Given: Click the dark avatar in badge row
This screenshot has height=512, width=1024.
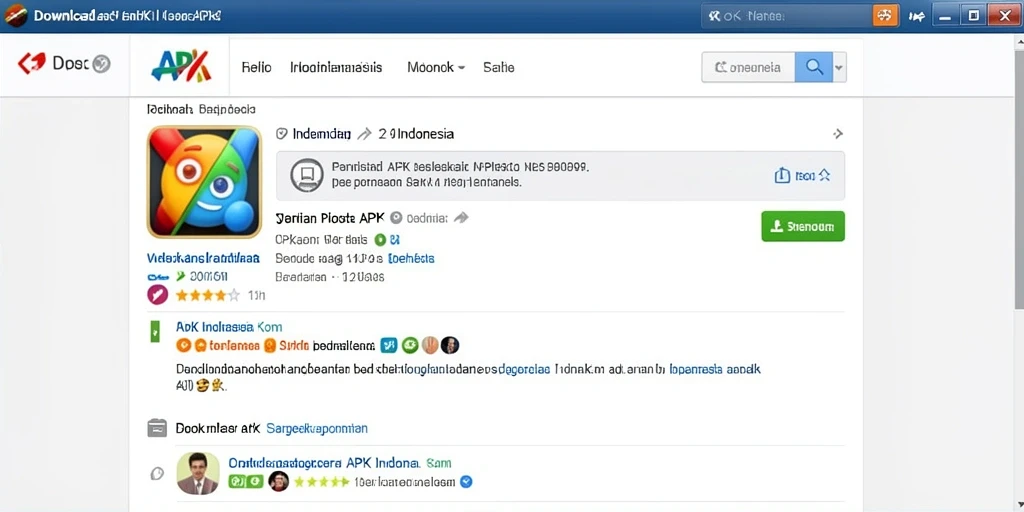Looking at the screenshot, I should coord(450,345).
